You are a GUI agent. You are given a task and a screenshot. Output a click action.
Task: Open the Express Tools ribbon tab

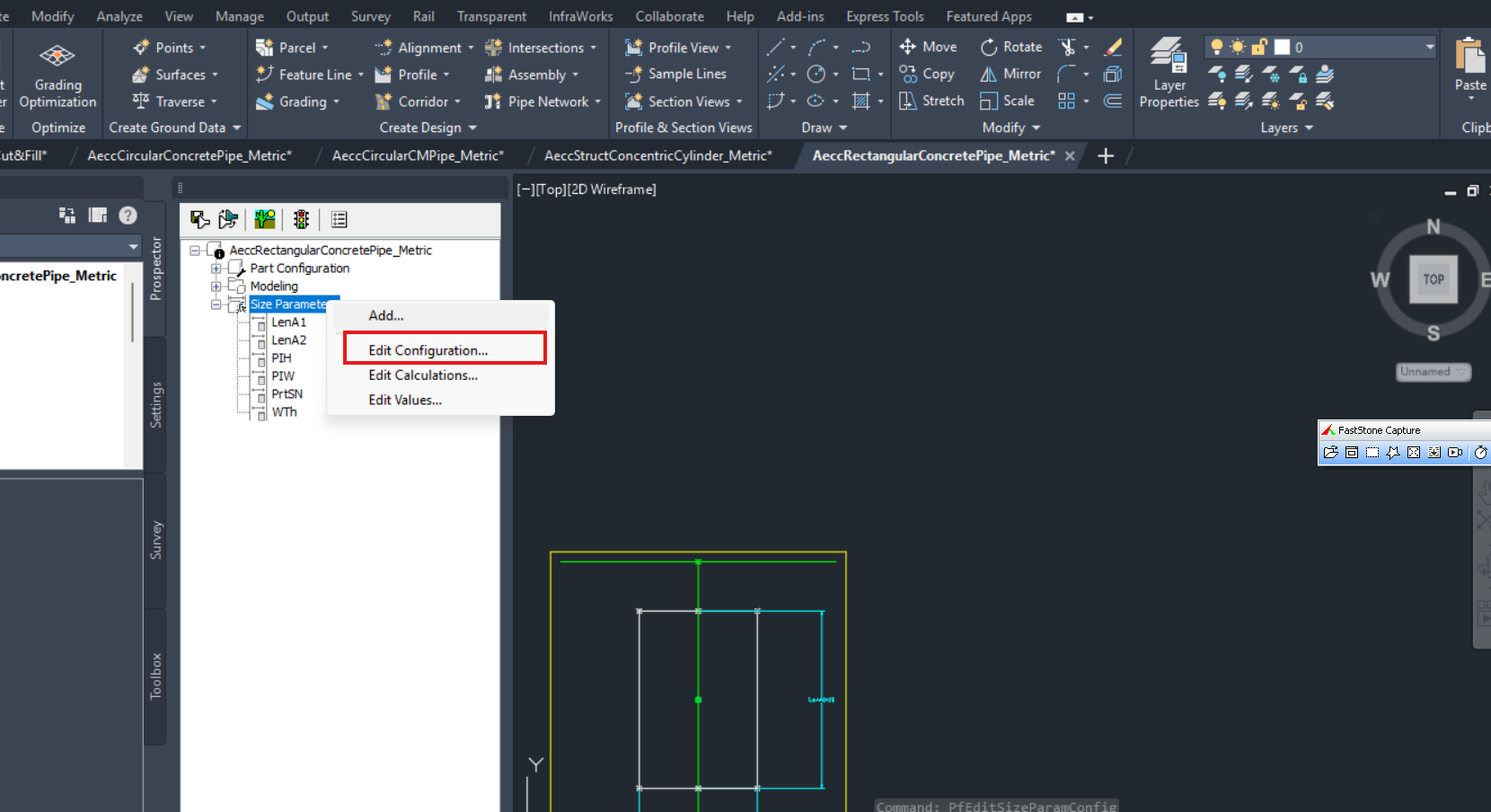pos(885,16)
